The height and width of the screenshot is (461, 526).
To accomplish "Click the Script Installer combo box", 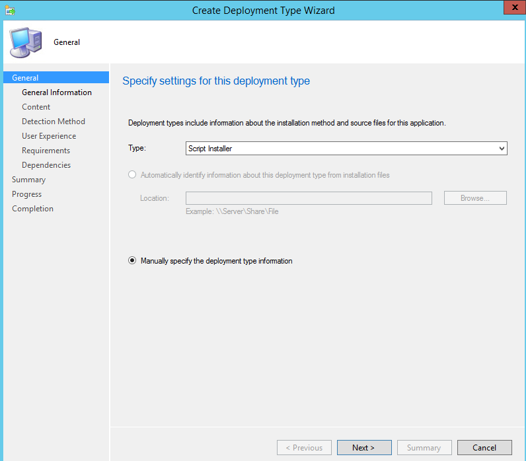I will point(346,148).
